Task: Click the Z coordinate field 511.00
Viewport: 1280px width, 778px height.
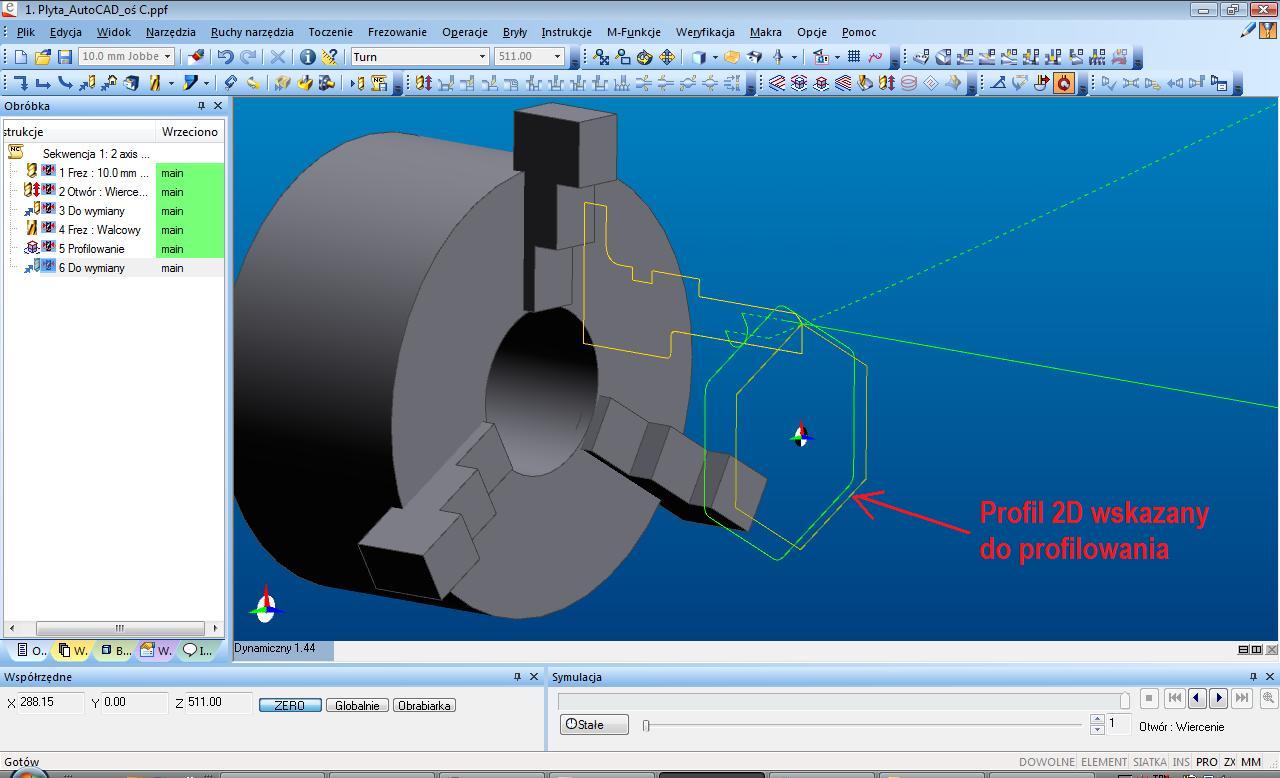Action: [x=218, y=703]
